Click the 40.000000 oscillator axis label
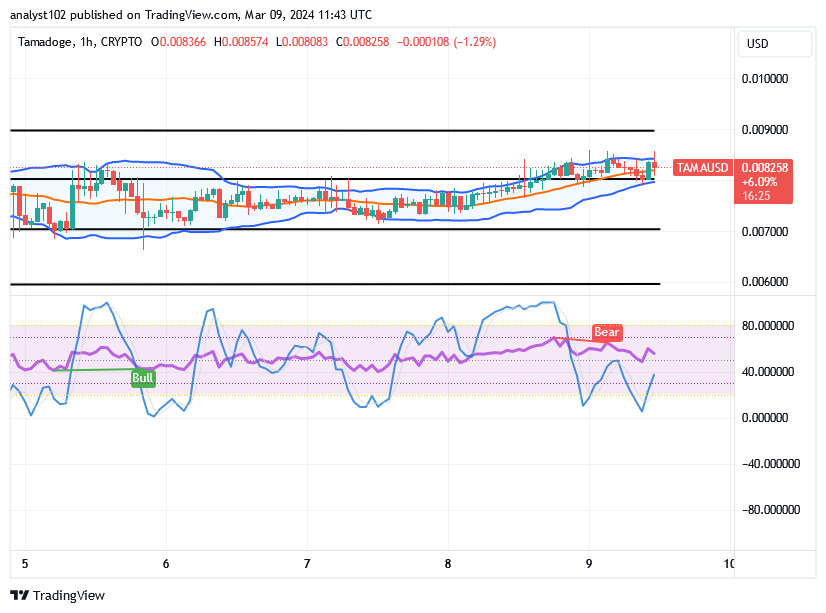 pyautogui.click(x=768, y=372)
